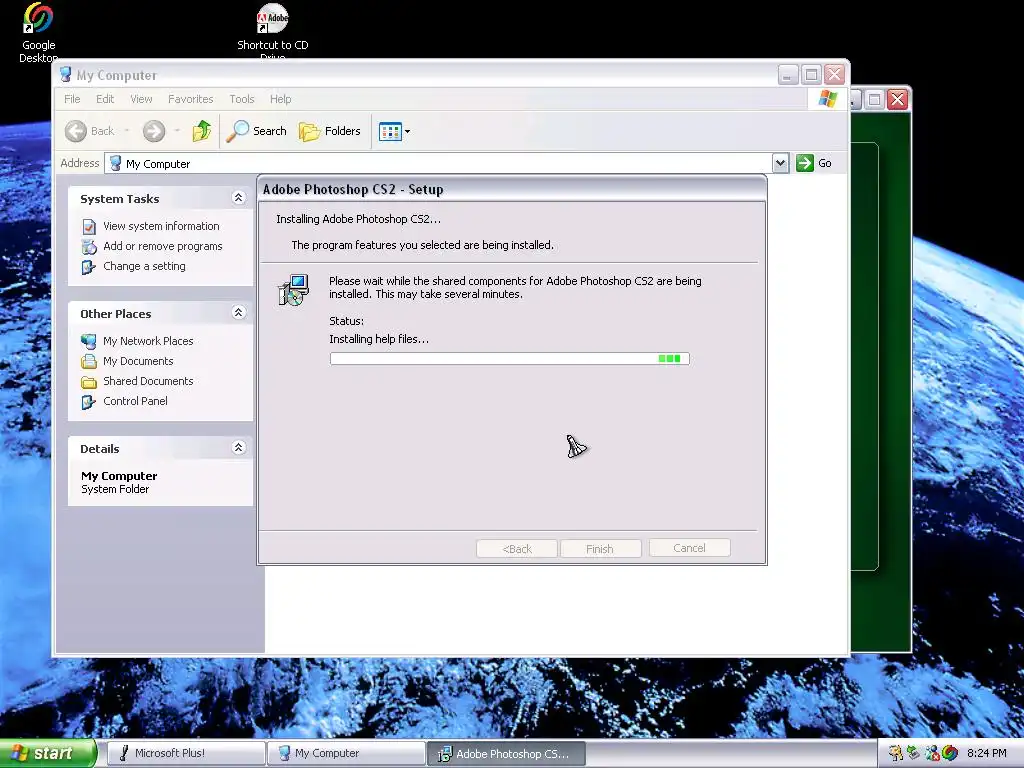
Task: Toggle the Folders pane
Action: point(330,131)
